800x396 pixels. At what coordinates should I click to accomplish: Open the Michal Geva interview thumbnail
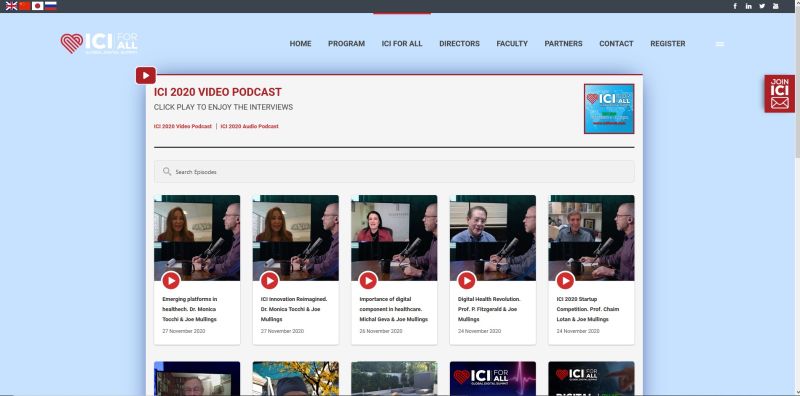coord(394,238)
